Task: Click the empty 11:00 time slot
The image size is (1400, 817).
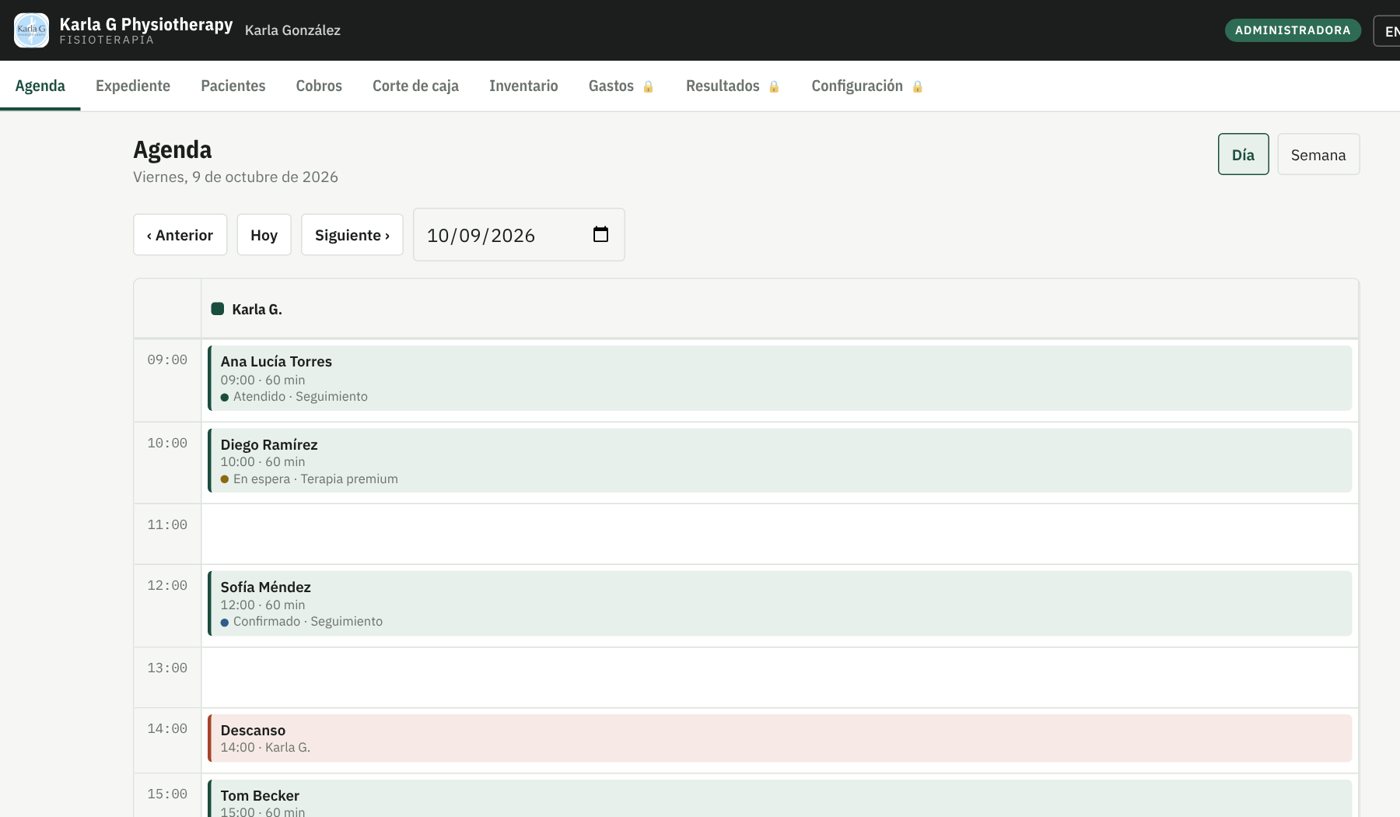Action: coord(780,534)
